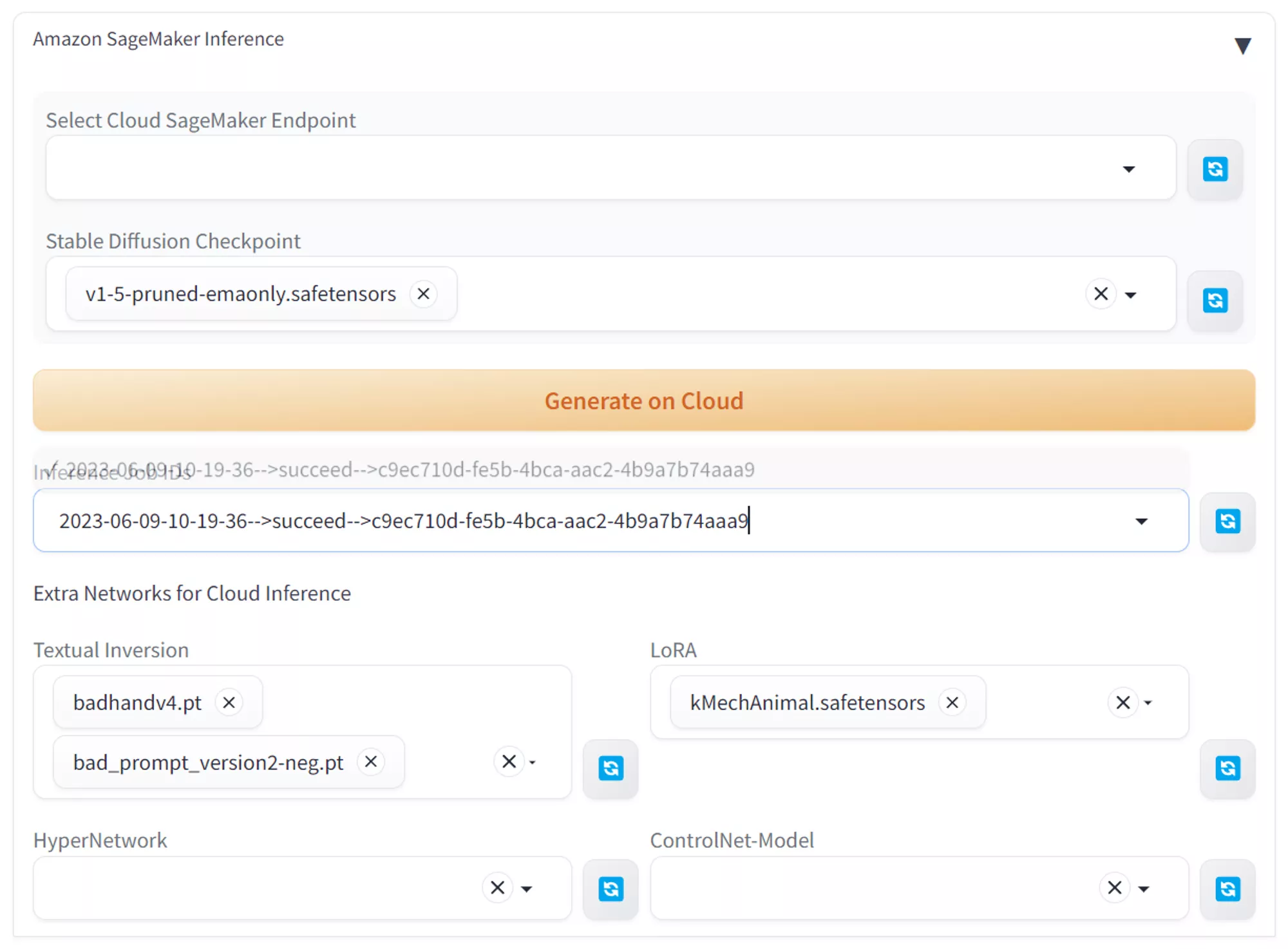Open the ControlNet-Model dropdown arrow

click(1144, 889)
